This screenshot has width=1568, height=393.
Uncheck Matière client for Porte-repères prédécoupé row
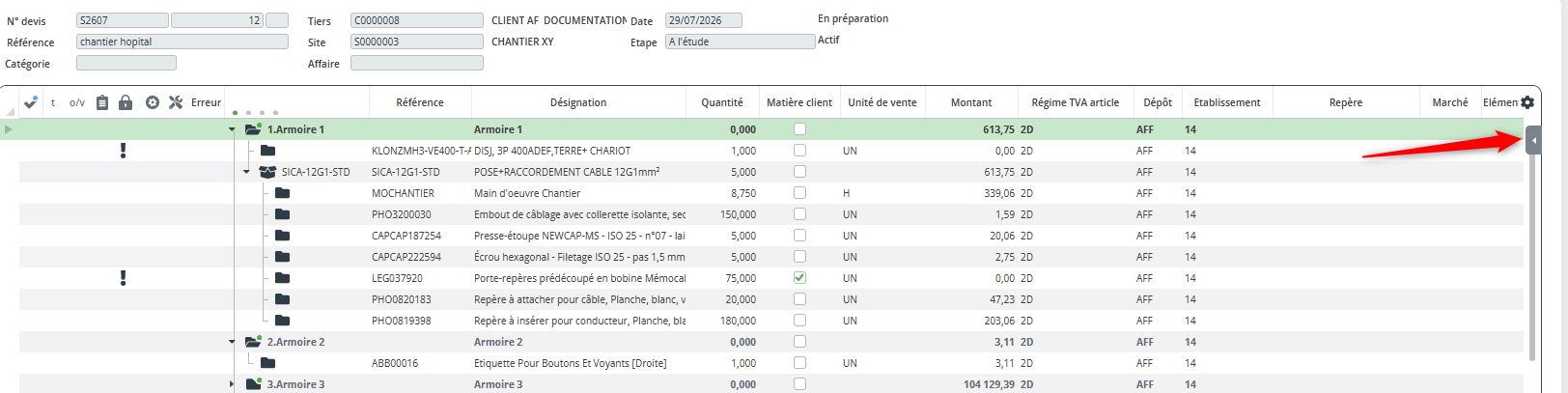coord(799,278)
